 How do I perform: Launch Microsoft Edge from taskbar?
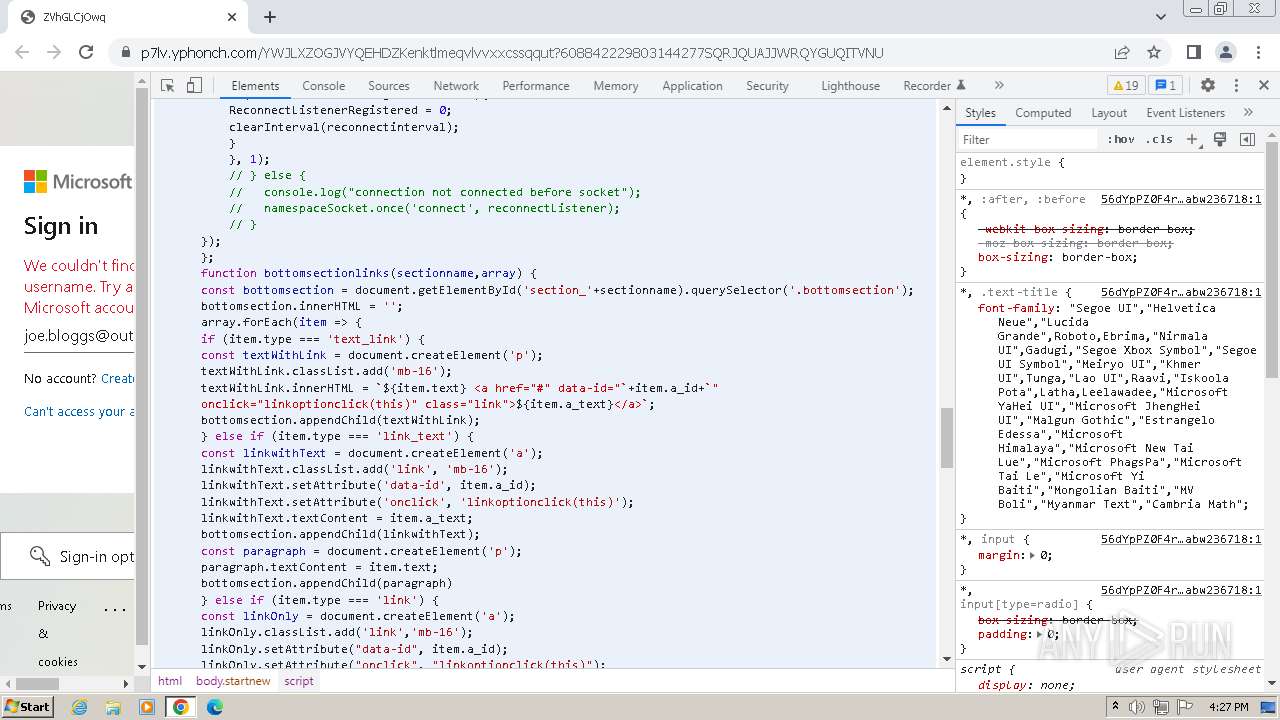[x=215, y=707]
